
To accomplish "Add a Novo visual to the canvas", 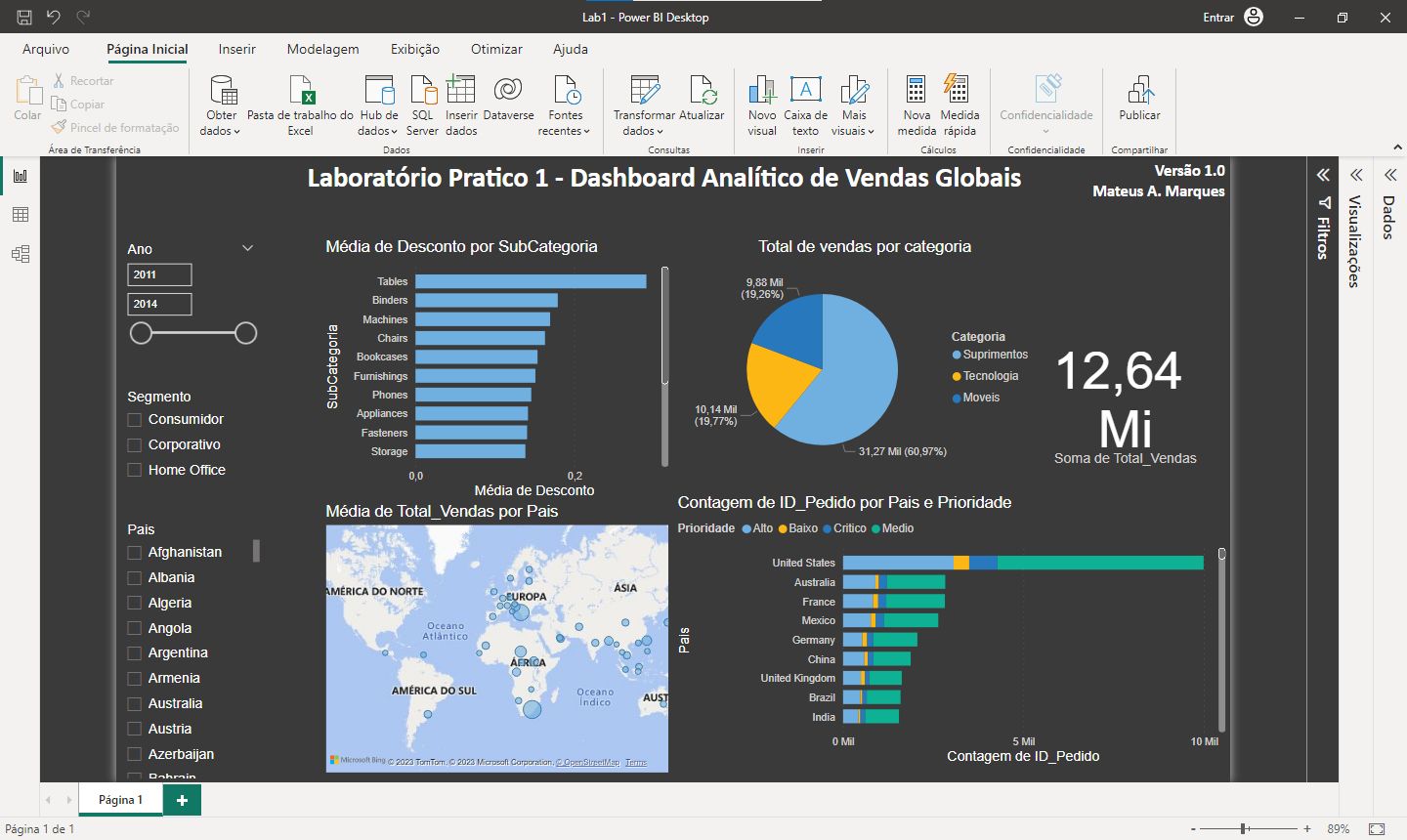I will coord(762,105).
